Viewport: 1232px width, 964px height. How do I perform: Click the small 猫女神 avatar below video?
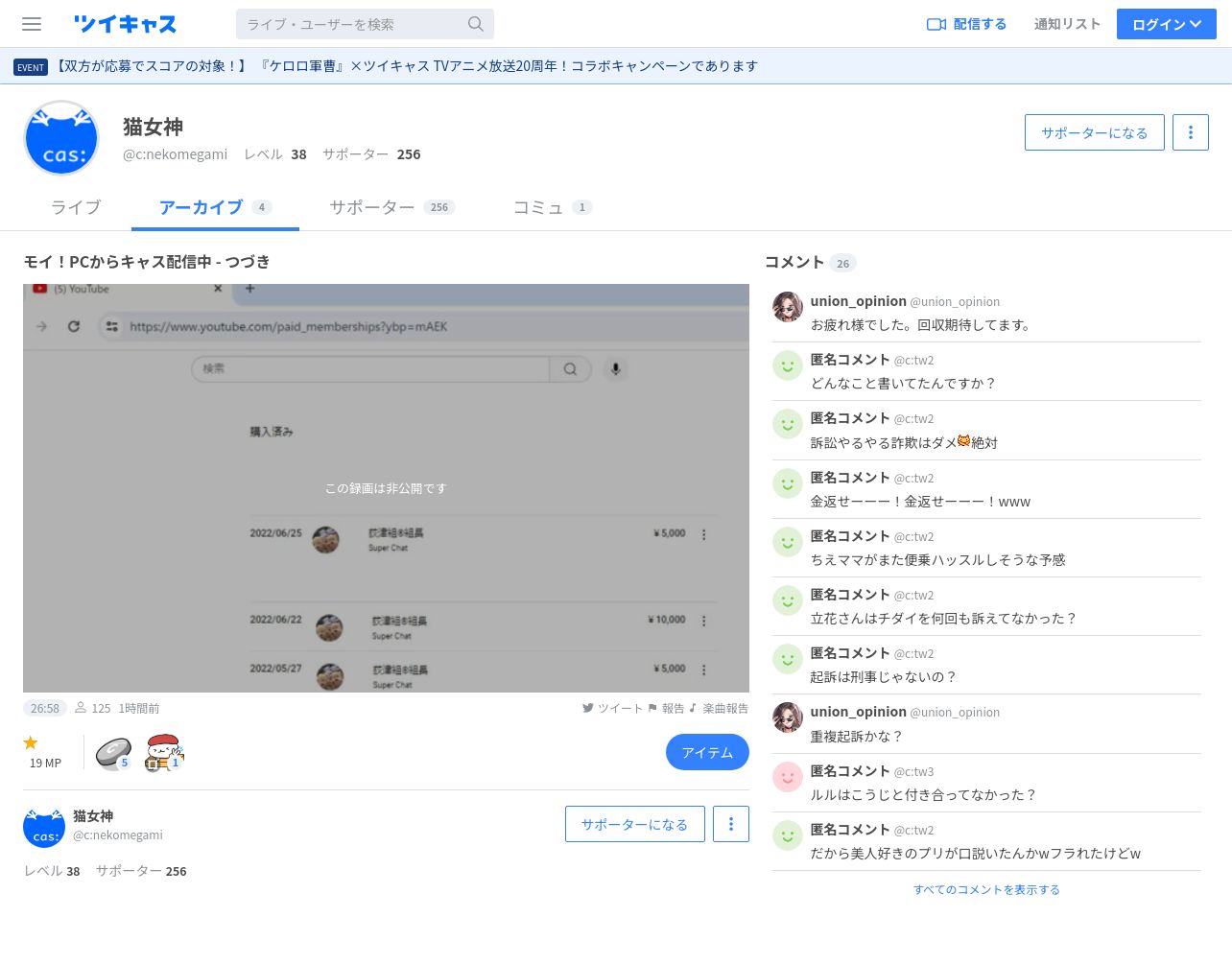(x=44, y=827)
